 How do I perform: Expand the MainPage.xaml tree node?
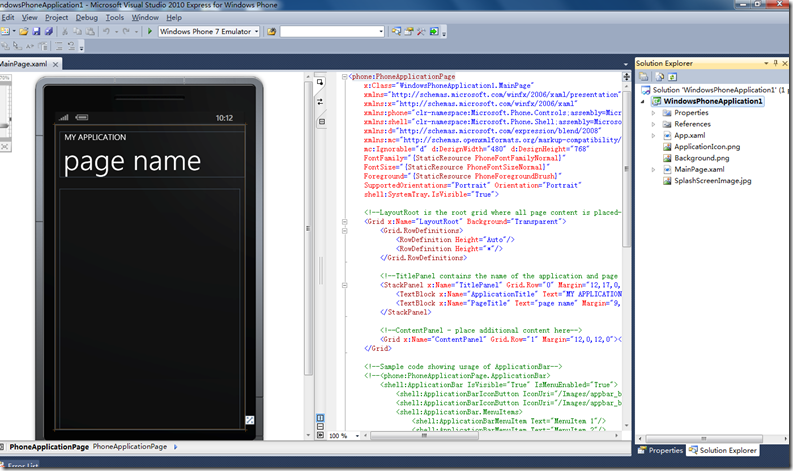click(653, 169)
